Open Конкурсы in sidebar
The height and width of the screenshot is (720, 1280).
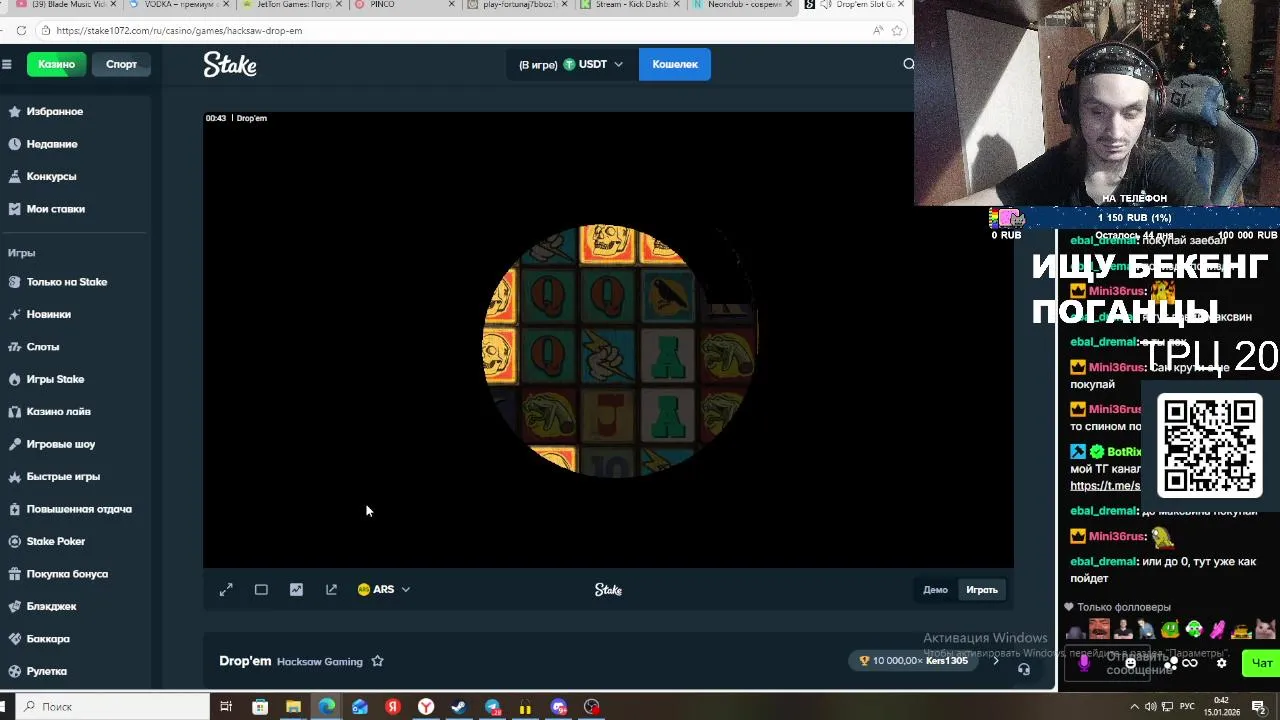click(51, 176)
